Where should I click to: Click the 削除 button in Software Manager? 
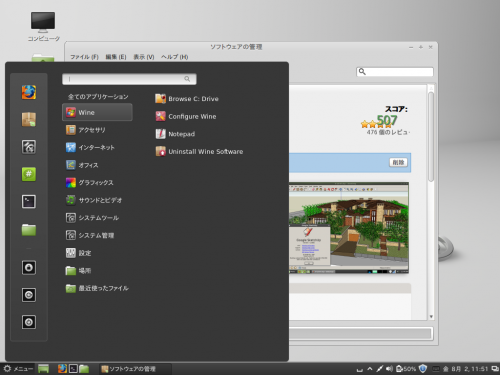tap(398, 162)
